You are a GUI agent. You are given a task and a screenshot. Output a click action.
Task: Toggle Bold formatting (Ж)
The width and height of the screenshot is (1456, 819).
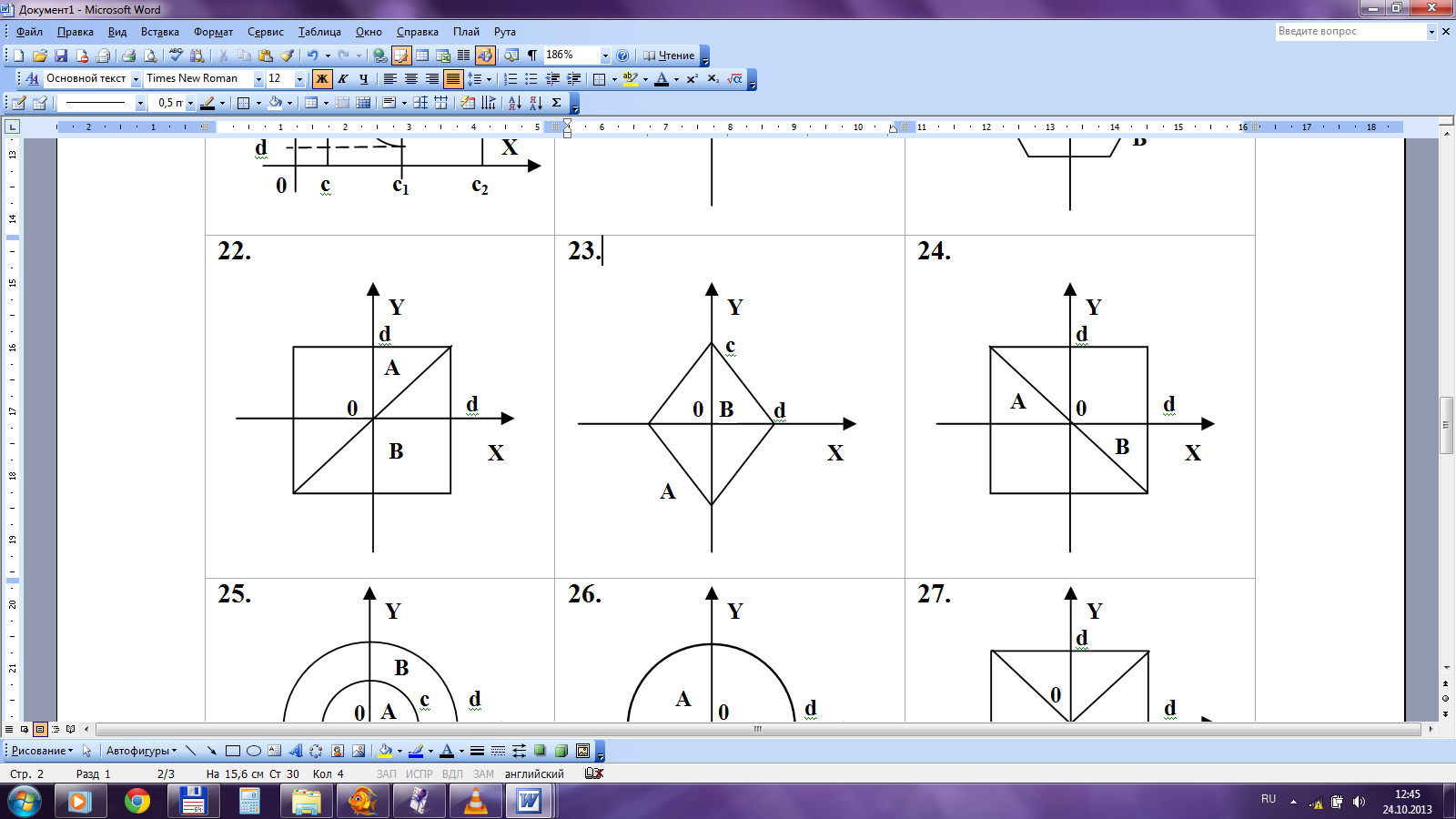(x=321, y=79)
